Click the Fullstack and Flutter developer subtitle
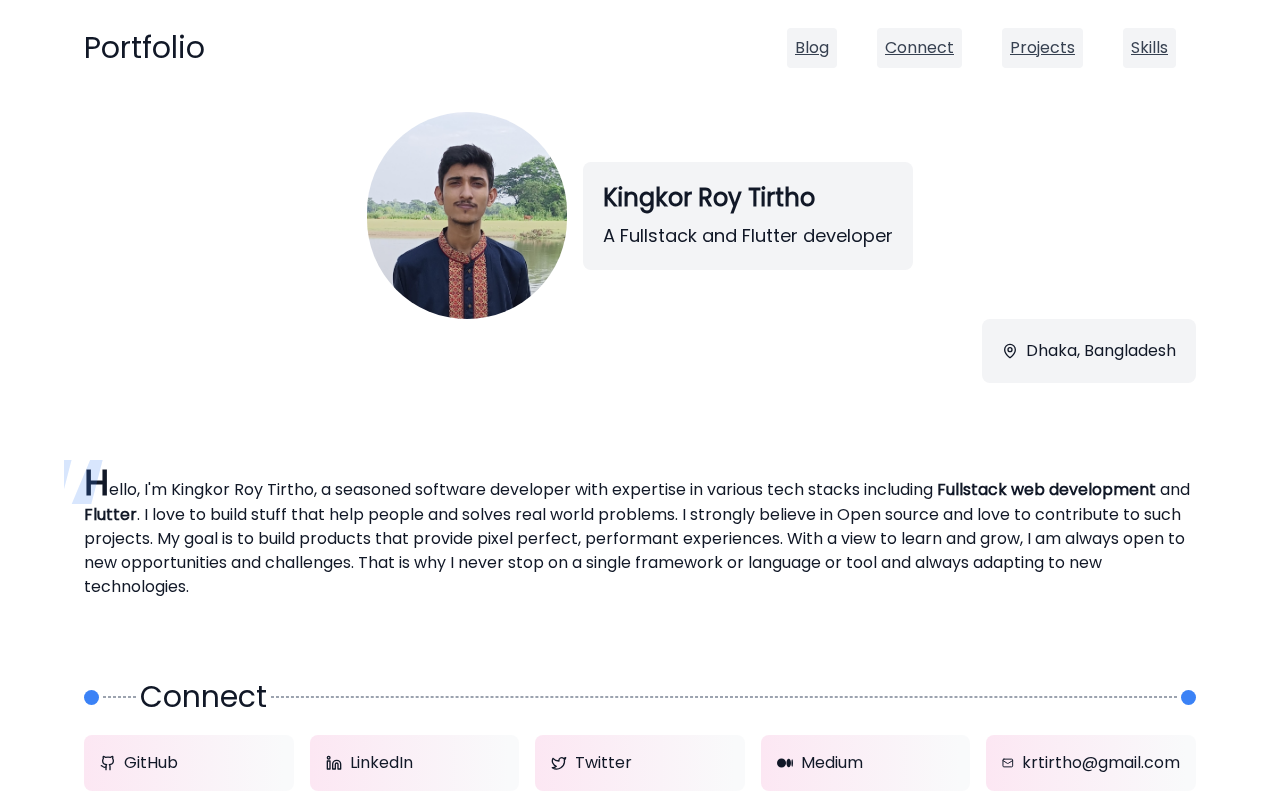 pyautogui.click(x=747, y=236)
